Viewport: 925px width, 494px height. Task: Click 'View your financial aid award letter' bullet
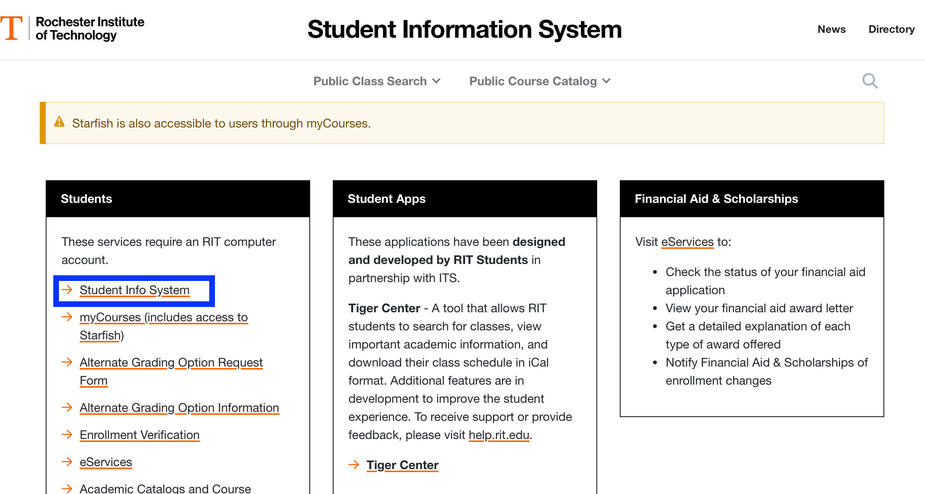(759, 308)
